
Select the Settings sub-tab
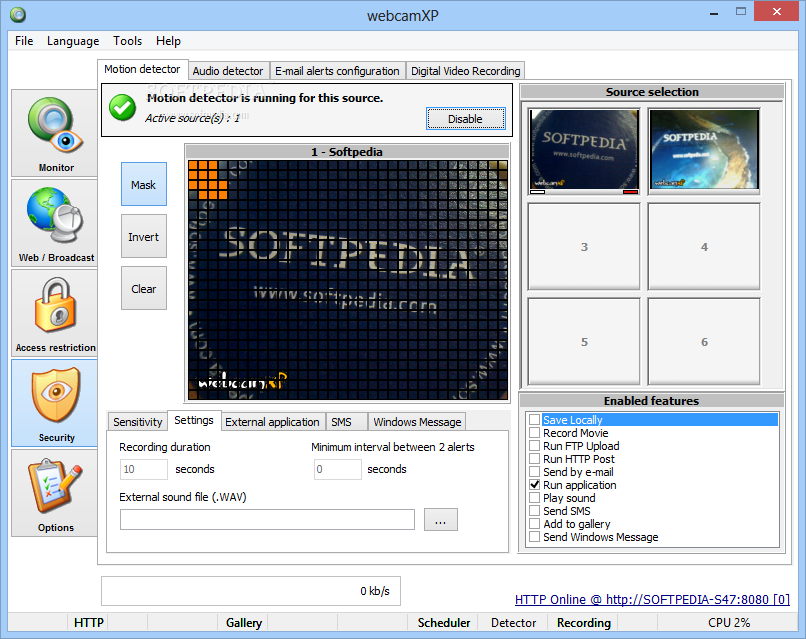tap(194, 421)
